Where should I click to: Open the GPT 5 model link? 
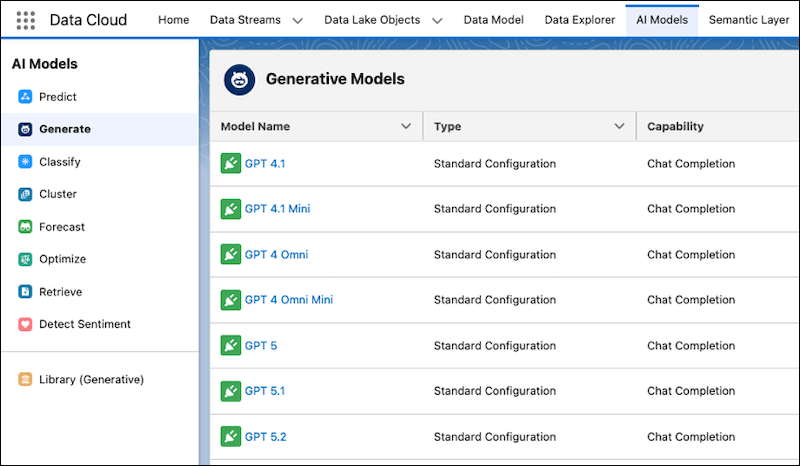[x=261, y=346]
